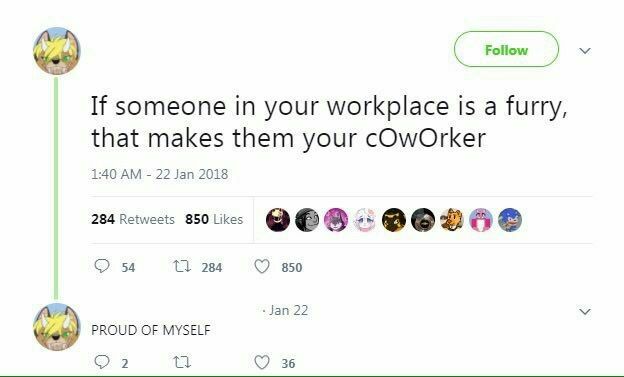
Task: Retweet the main tweet with 284 retweets
Action: pos(183,266)
